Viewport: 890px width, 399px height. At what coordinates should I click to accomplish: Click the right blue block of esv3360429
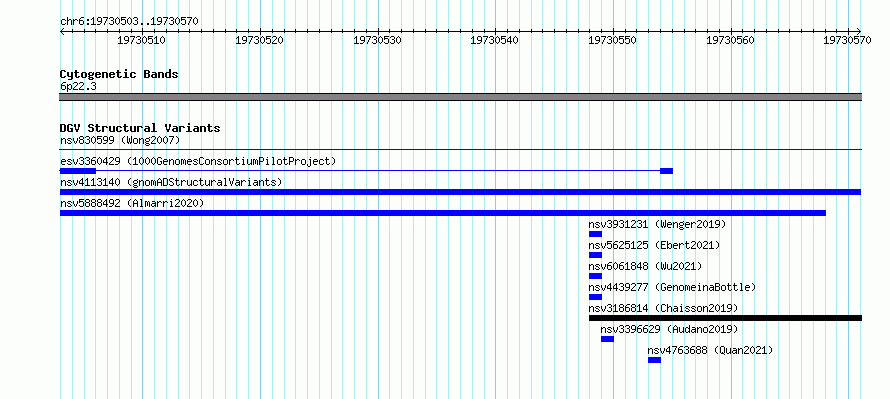click(666, 171)
